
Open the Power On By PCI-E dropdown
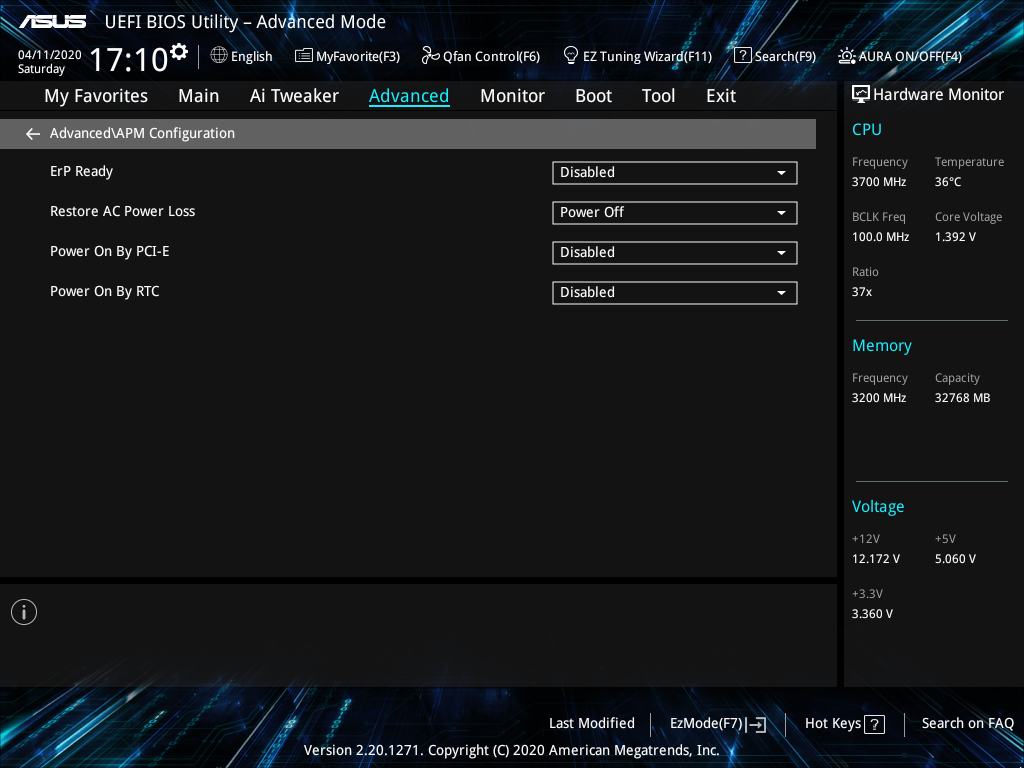pyautogui.click(x=675, y=253)
